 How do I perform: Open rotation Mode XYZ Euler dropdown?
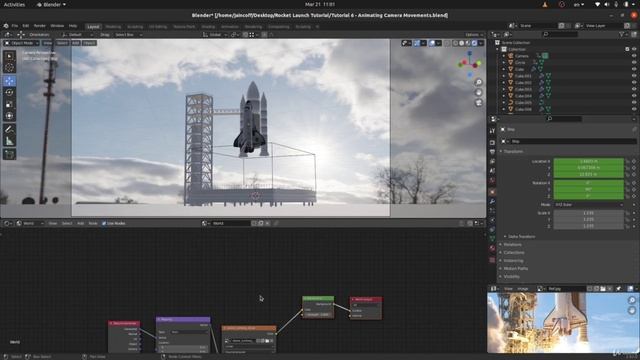(x=589, y=204)
